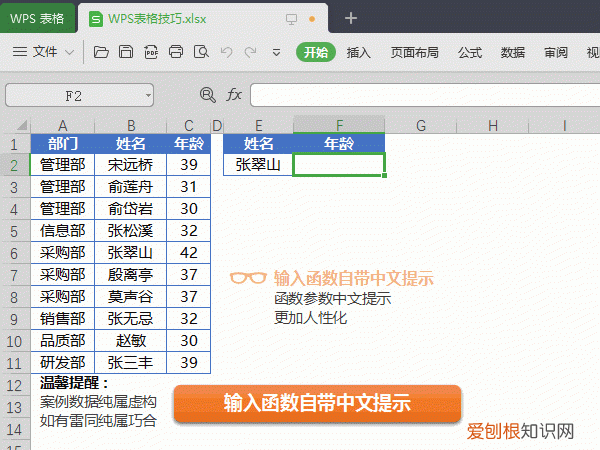Viewport: 600px width, 450px height.
Task: Click cell with 莫声谷
Action: [130, 297]
